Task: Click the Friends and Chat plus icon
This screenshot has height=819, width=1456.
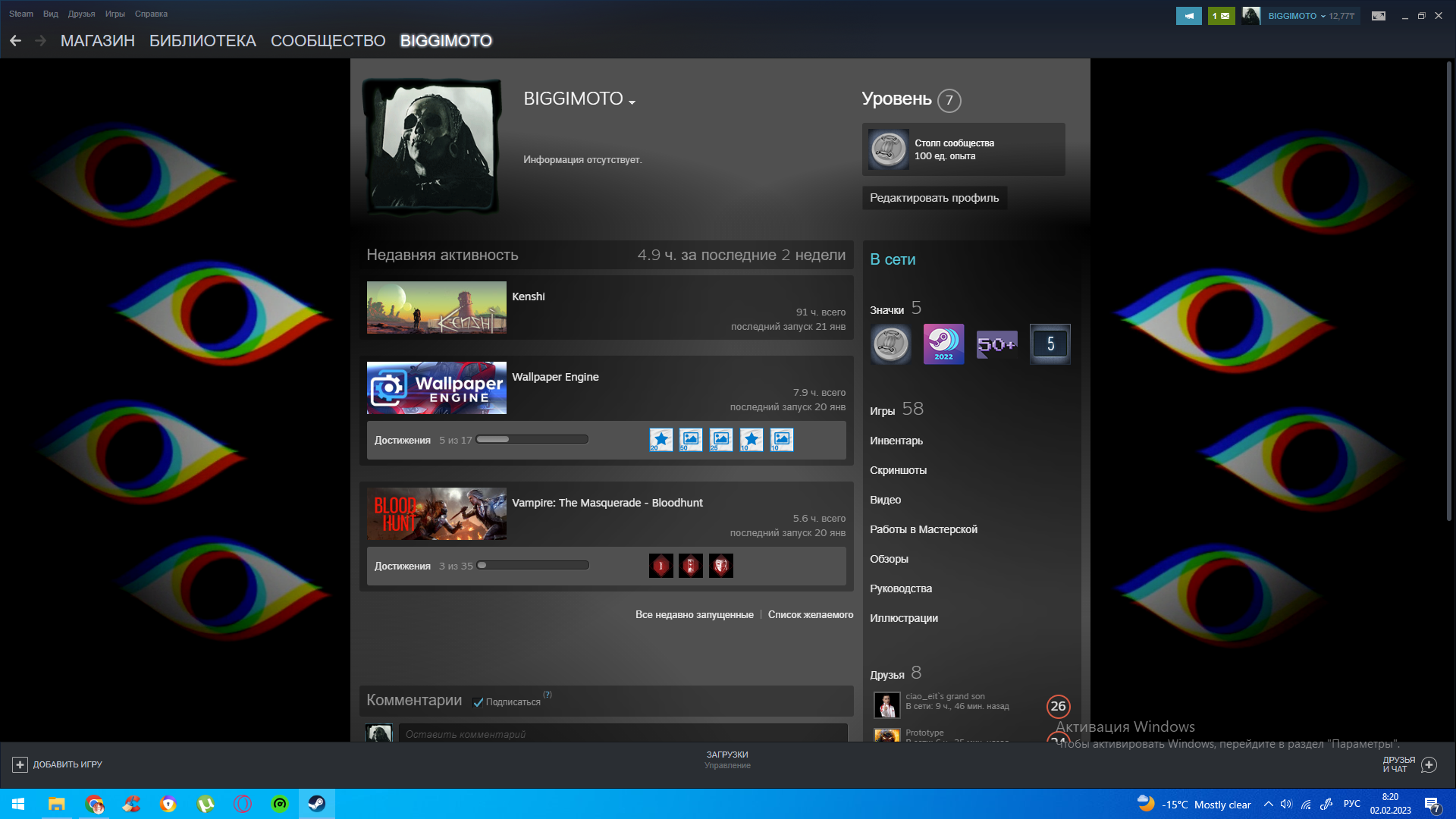Action: point(1429,764)
